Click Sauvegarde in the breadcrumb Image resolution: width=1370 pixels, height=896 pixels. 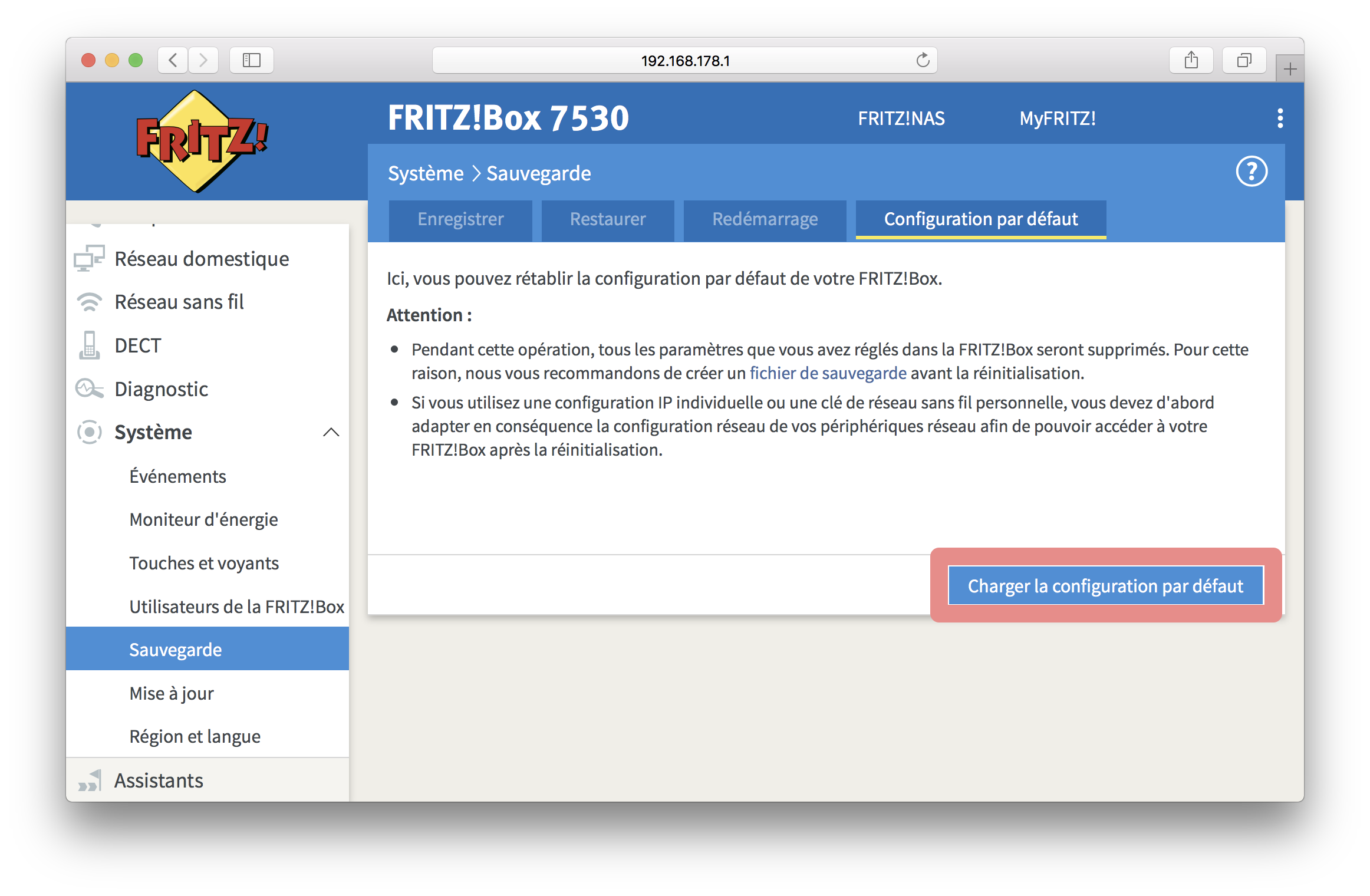pyautogui.click(x=538, y=173)
